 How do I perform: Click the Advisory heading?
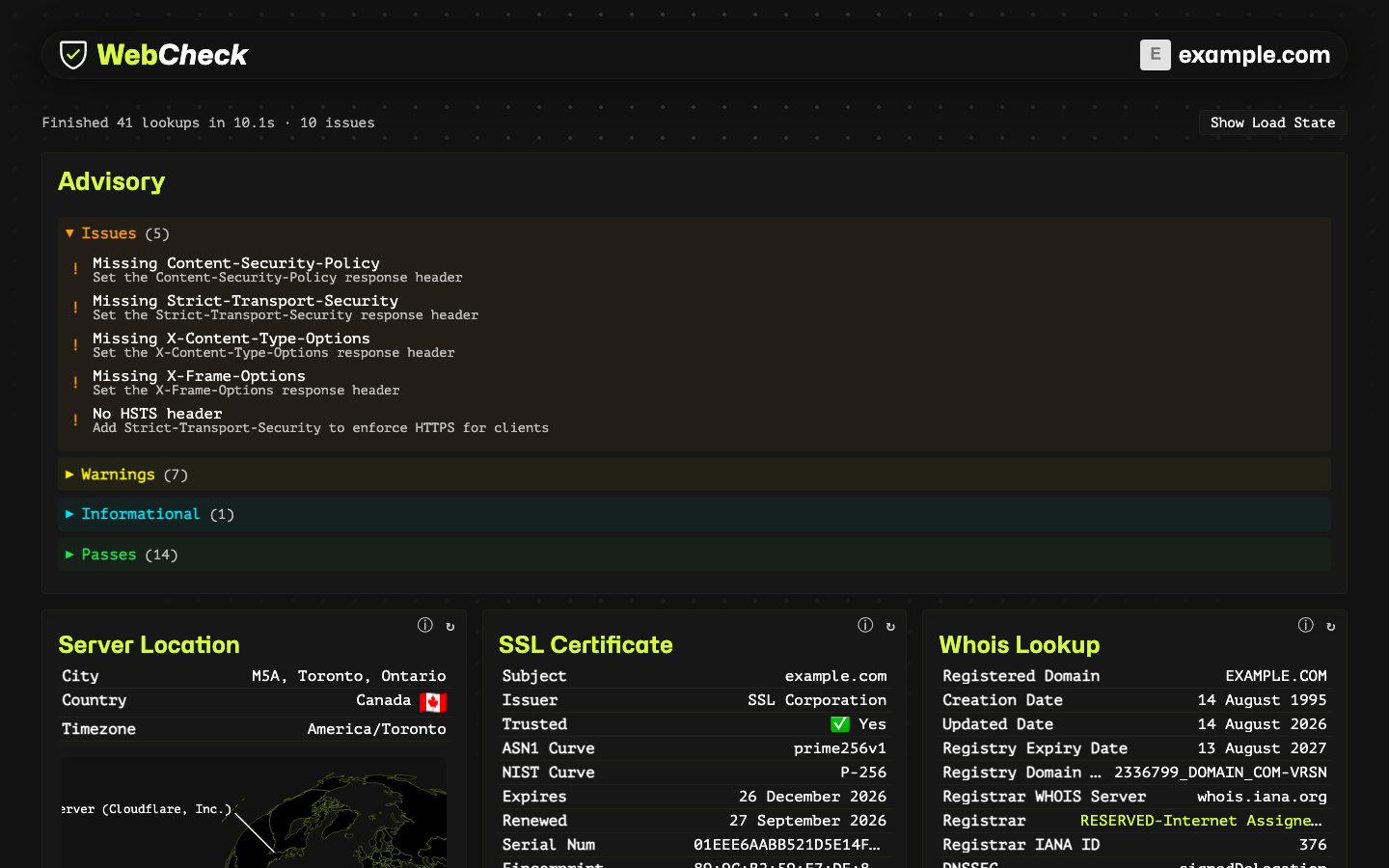(x=111, y=181)
